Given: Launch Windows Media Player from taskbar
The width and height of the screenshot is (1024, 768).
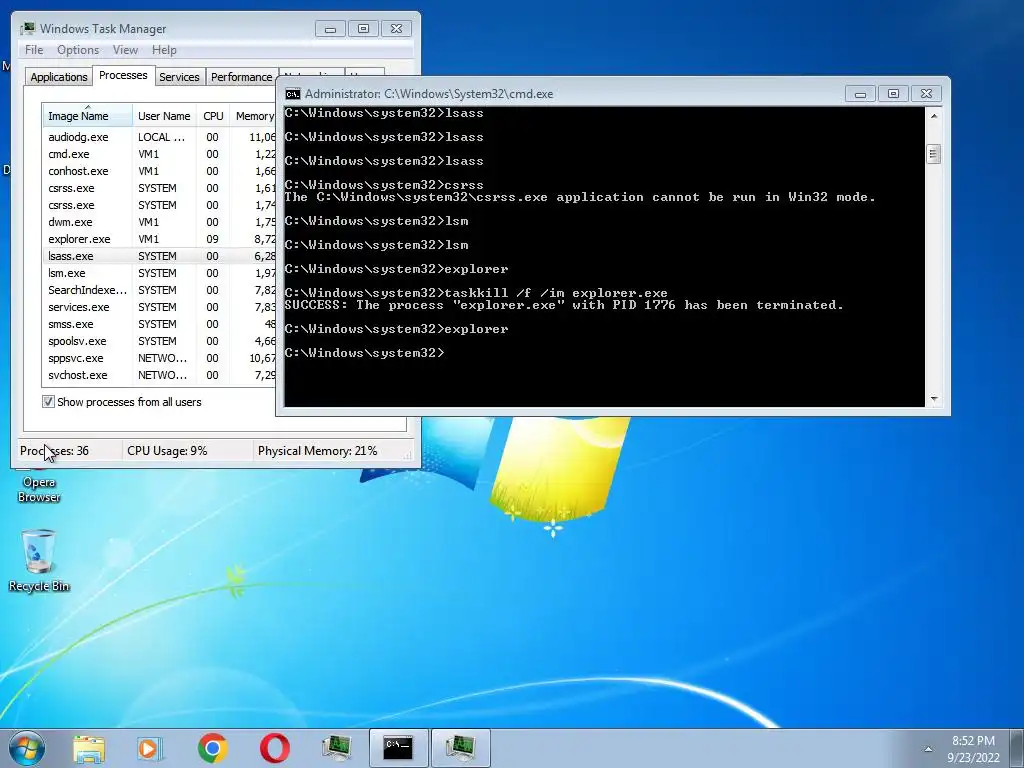Looking at the screenshot, I should coord(150,748).
